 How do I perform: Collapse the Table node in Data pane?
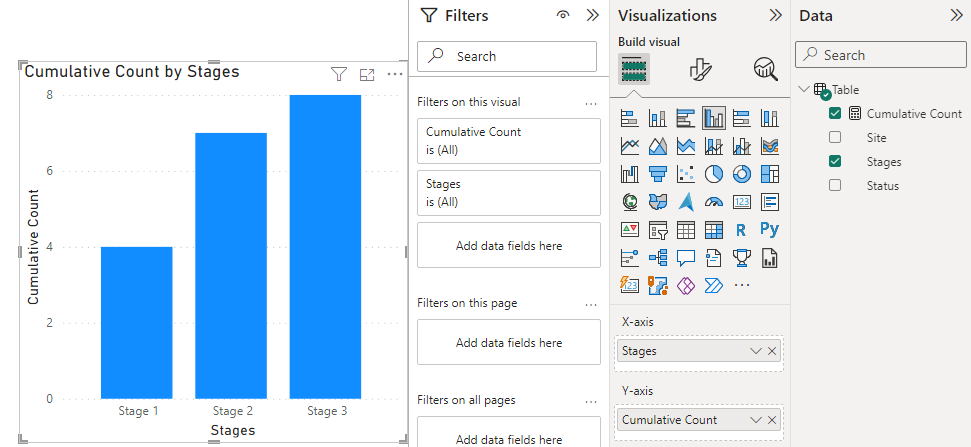804,89
